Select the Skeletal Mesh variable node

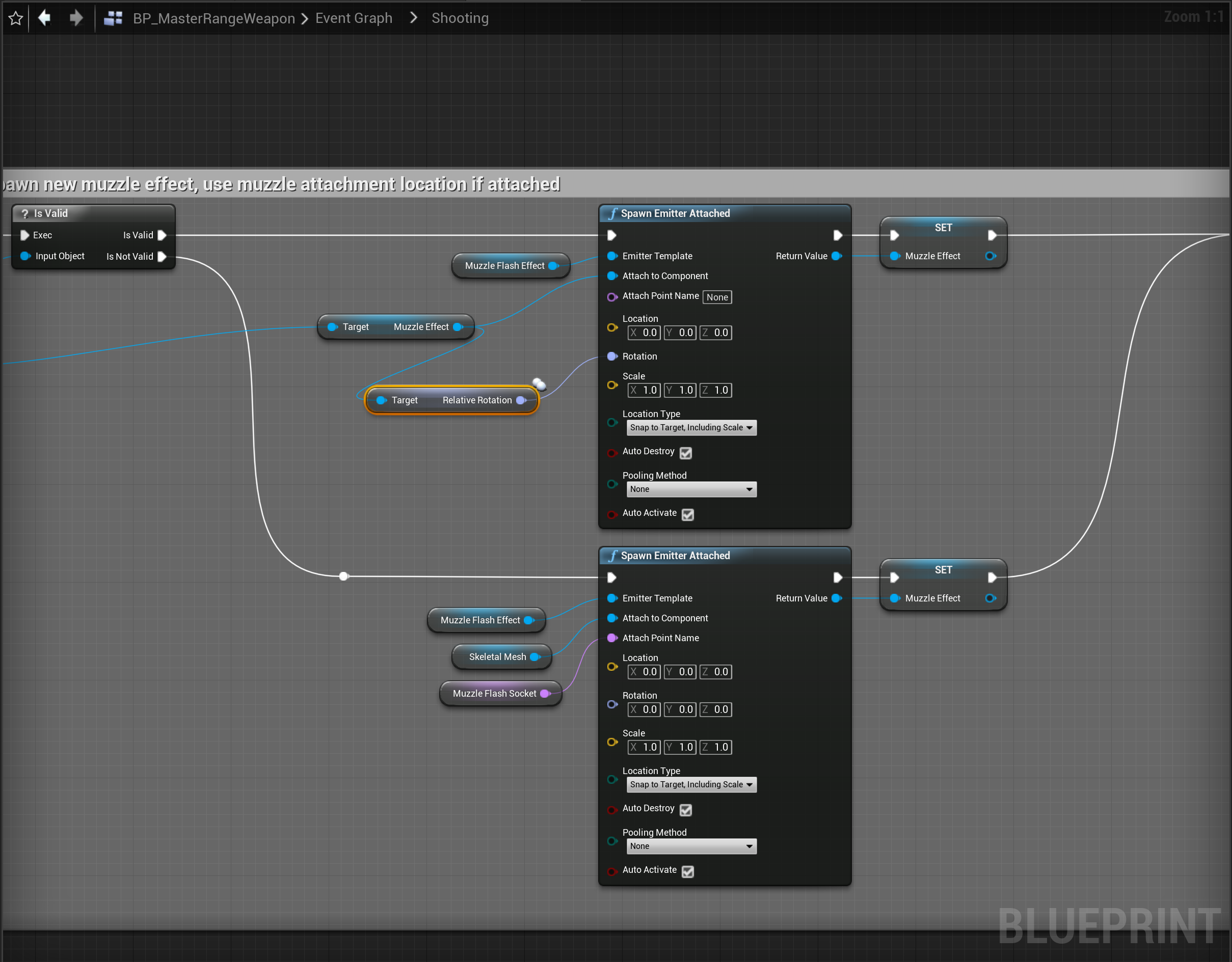[497, 657]
